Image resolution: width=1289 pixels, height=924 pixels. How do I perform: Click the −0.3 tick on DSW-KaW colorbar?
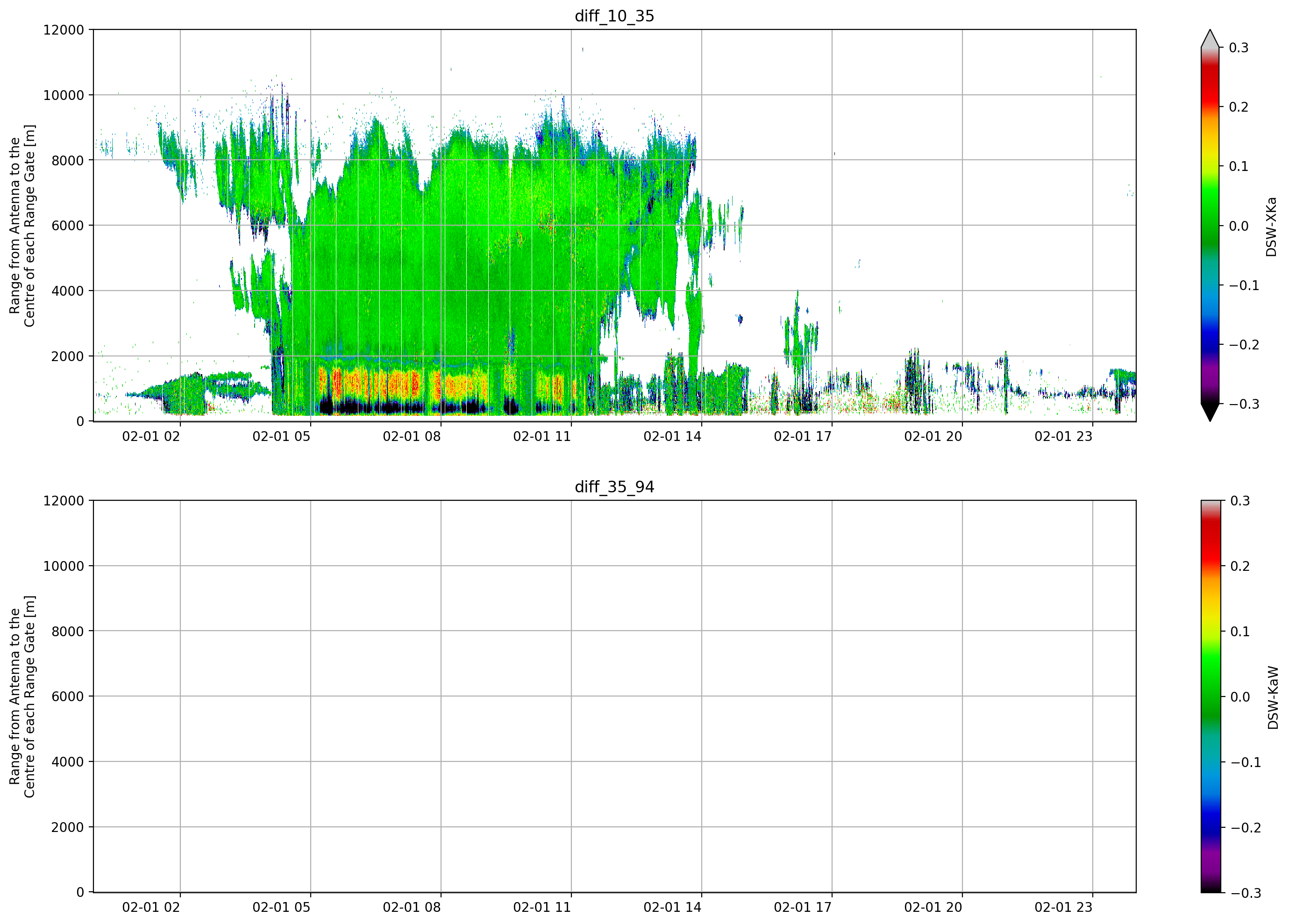click(x=1246, y=893)
